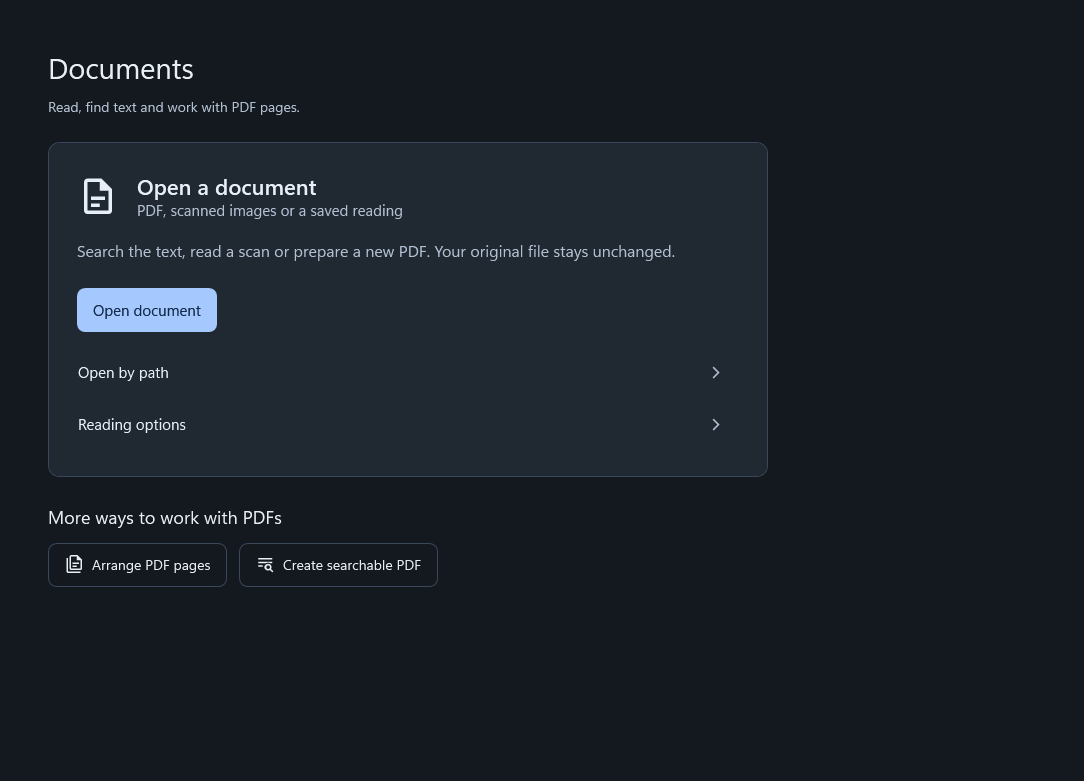The width and height of the screenshot is (1084, 781).
Task: Click the pages icon in Arrange PDF pages
Action: click(x=74, y=564)
